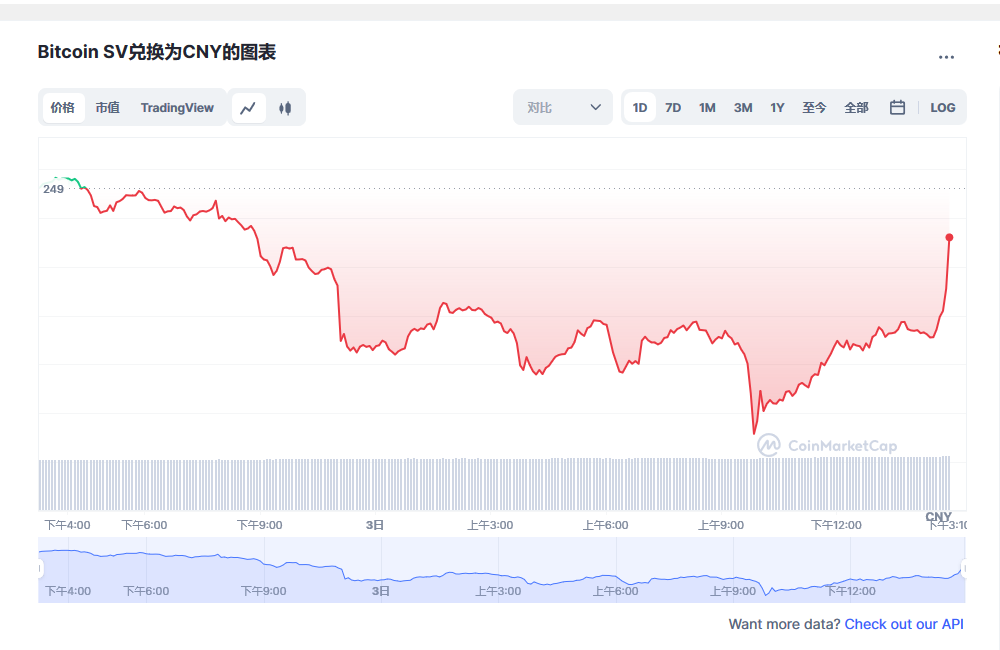This screenshot has width=1000, height=650.
Task: Click the Check out our API link
Action: point(904,624)
